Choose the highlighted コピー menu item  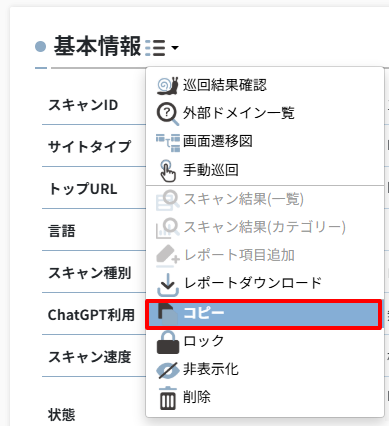[x=264, y=314]
